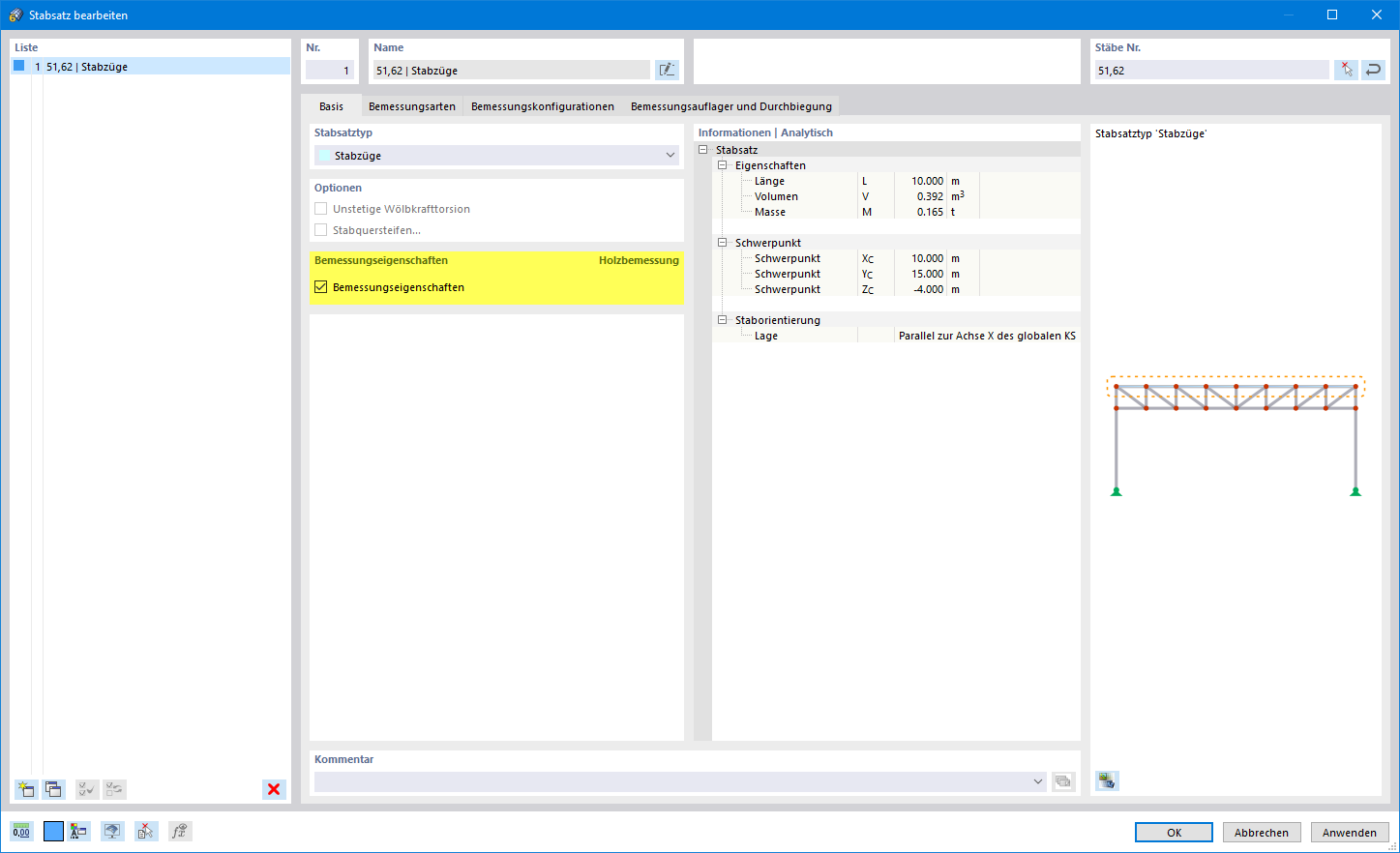Click the Abbrechen button
This screenshot has height=853, width=1400.
pyautogui.click(x=1262, y=833)
